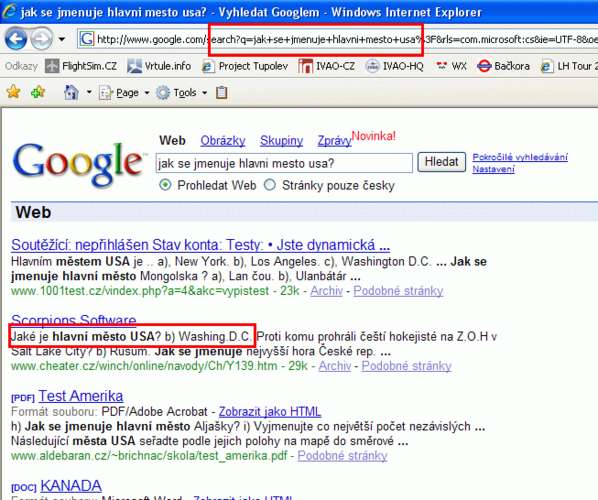The width and height of the screenshot is (598, 500).
Task: Open the Page menu
Action: click(x=119, y=93)
